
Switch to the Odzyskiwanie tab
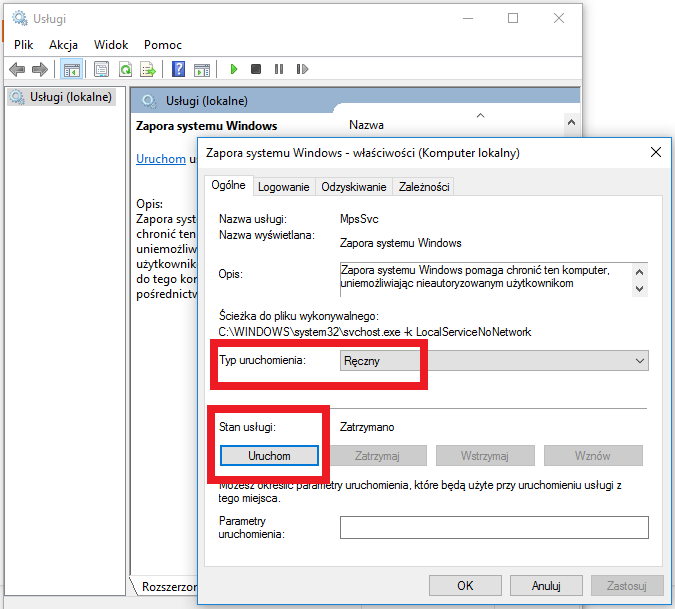pyautogui.click(x=353, y=187)
